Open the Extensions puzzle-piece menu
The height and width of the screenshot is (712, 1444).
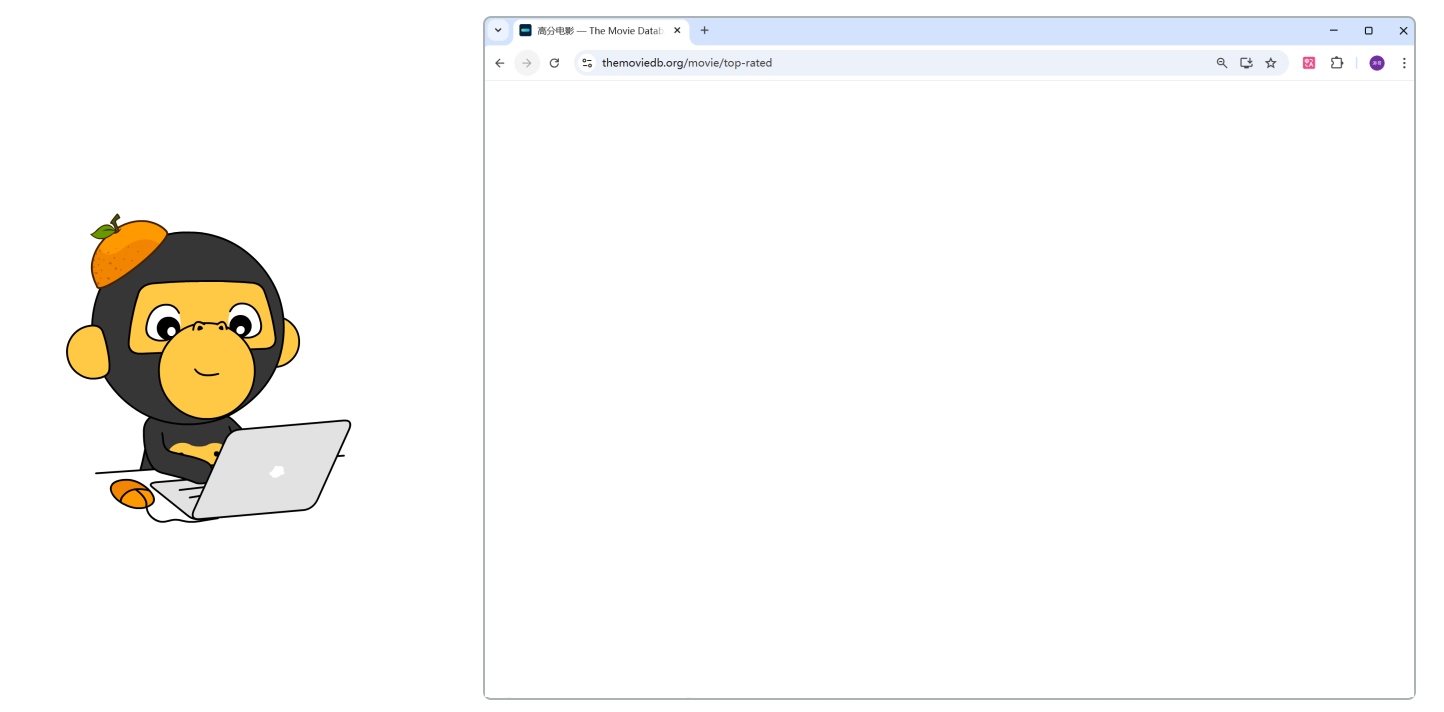pos(1337,63)
